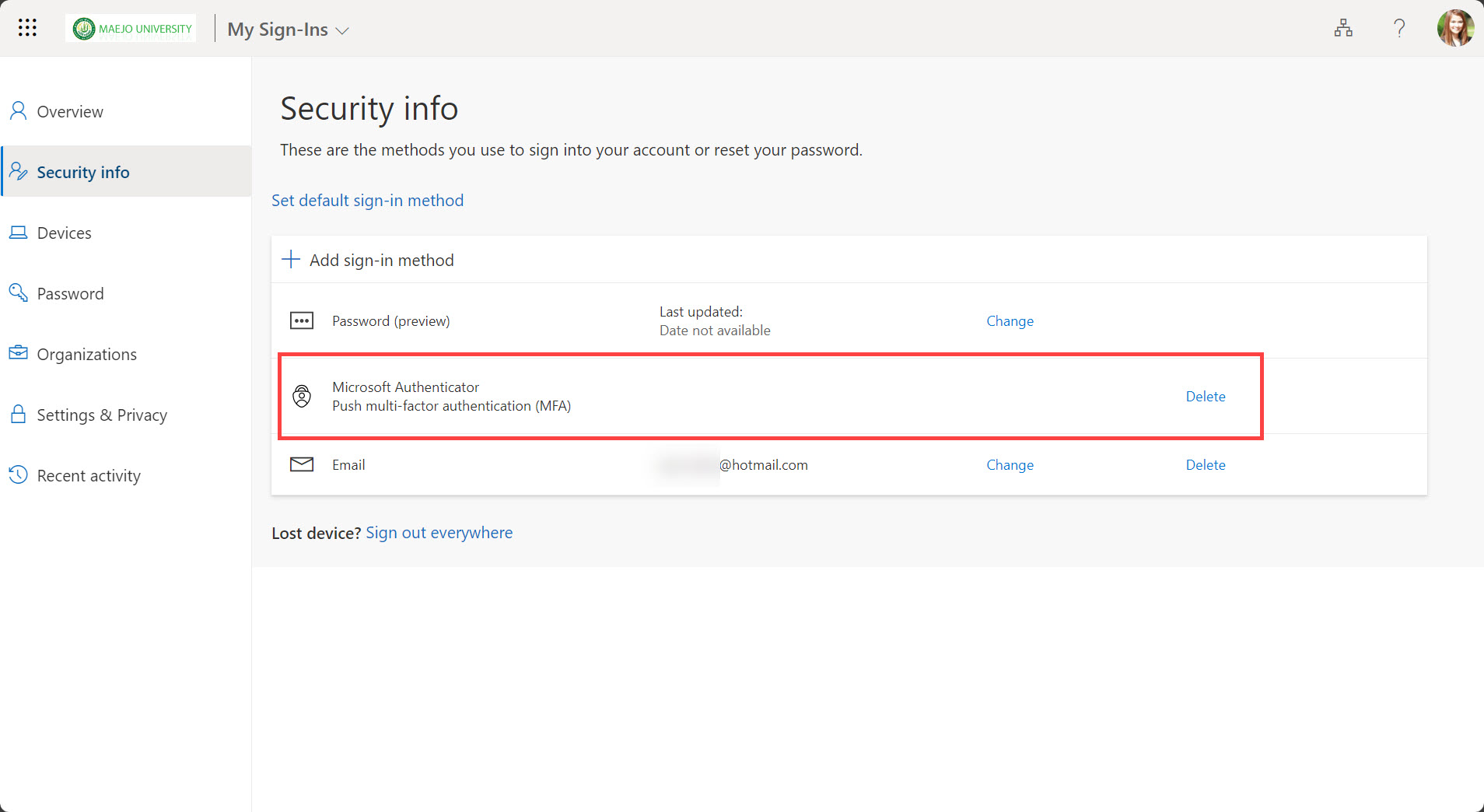Click Sign out everywhere link
1484x812 pixels.
point(439,533)
